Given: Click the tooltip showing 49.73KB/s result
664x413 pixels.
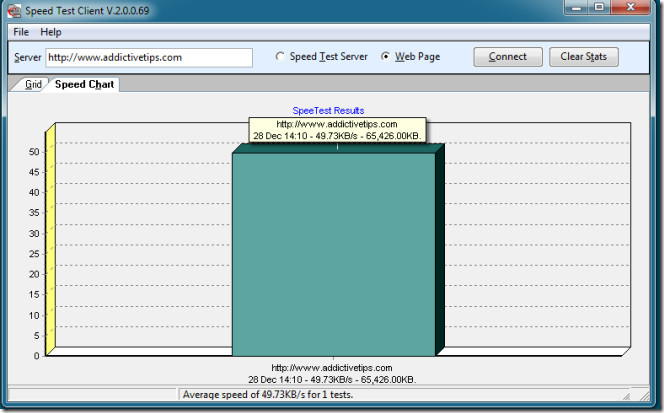Looking at the screenshot, I should 337,130.
